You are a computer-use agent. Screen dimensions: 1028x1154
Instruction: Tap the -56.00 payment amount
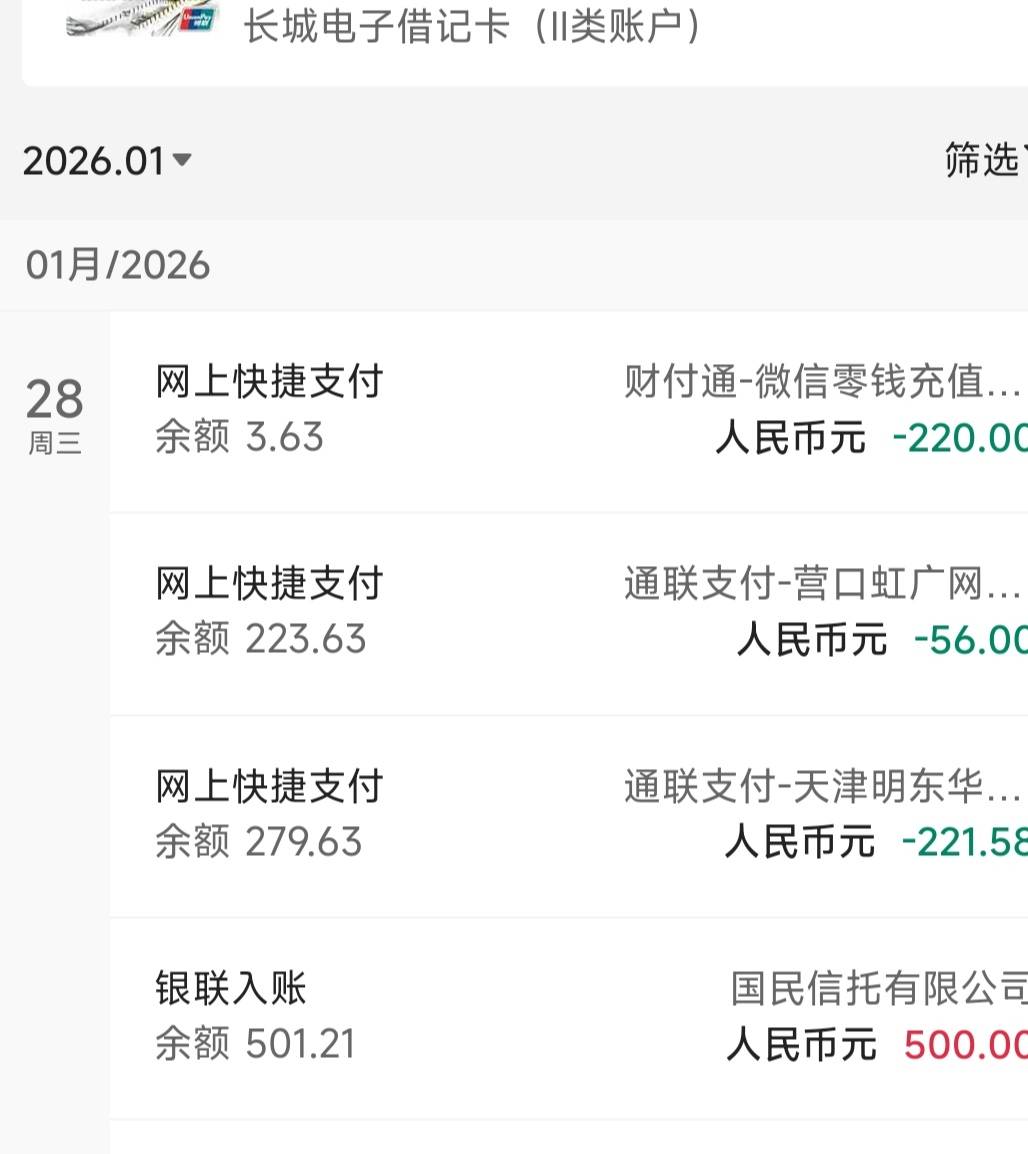[x=970, y=640]
